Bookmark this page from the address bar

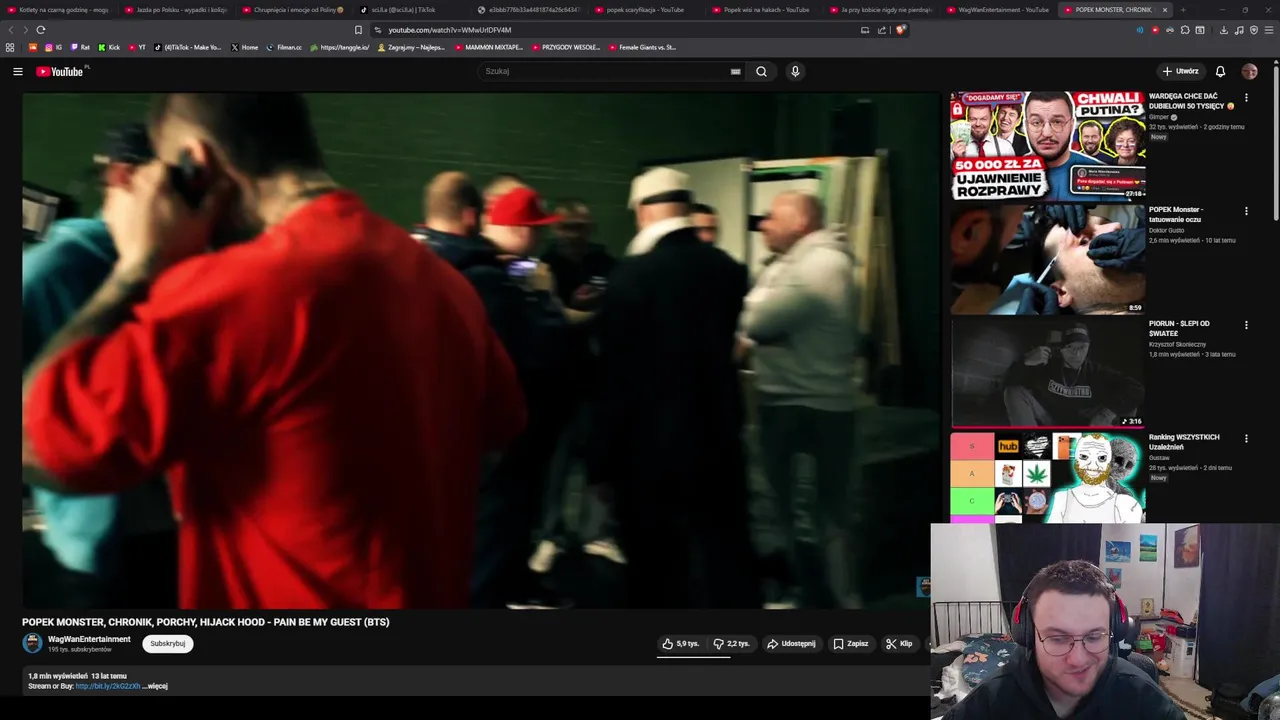click(x=358, y=30)
